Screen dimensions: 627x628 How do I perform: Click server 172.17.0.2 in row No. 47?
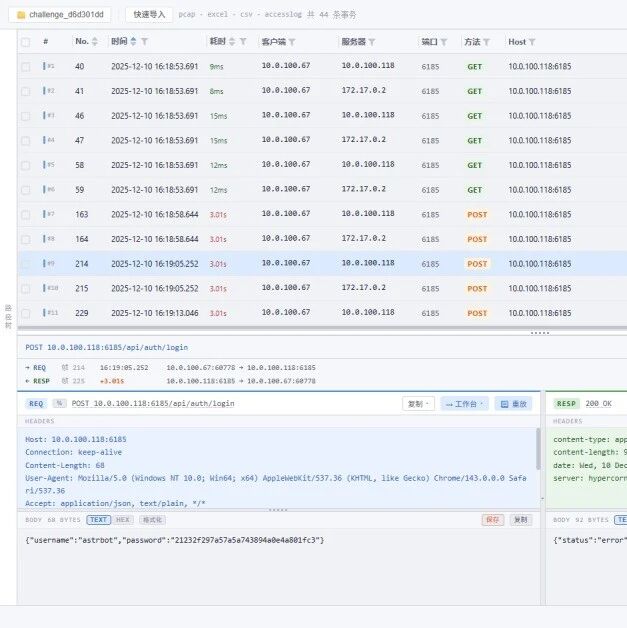tap(364, 140)
